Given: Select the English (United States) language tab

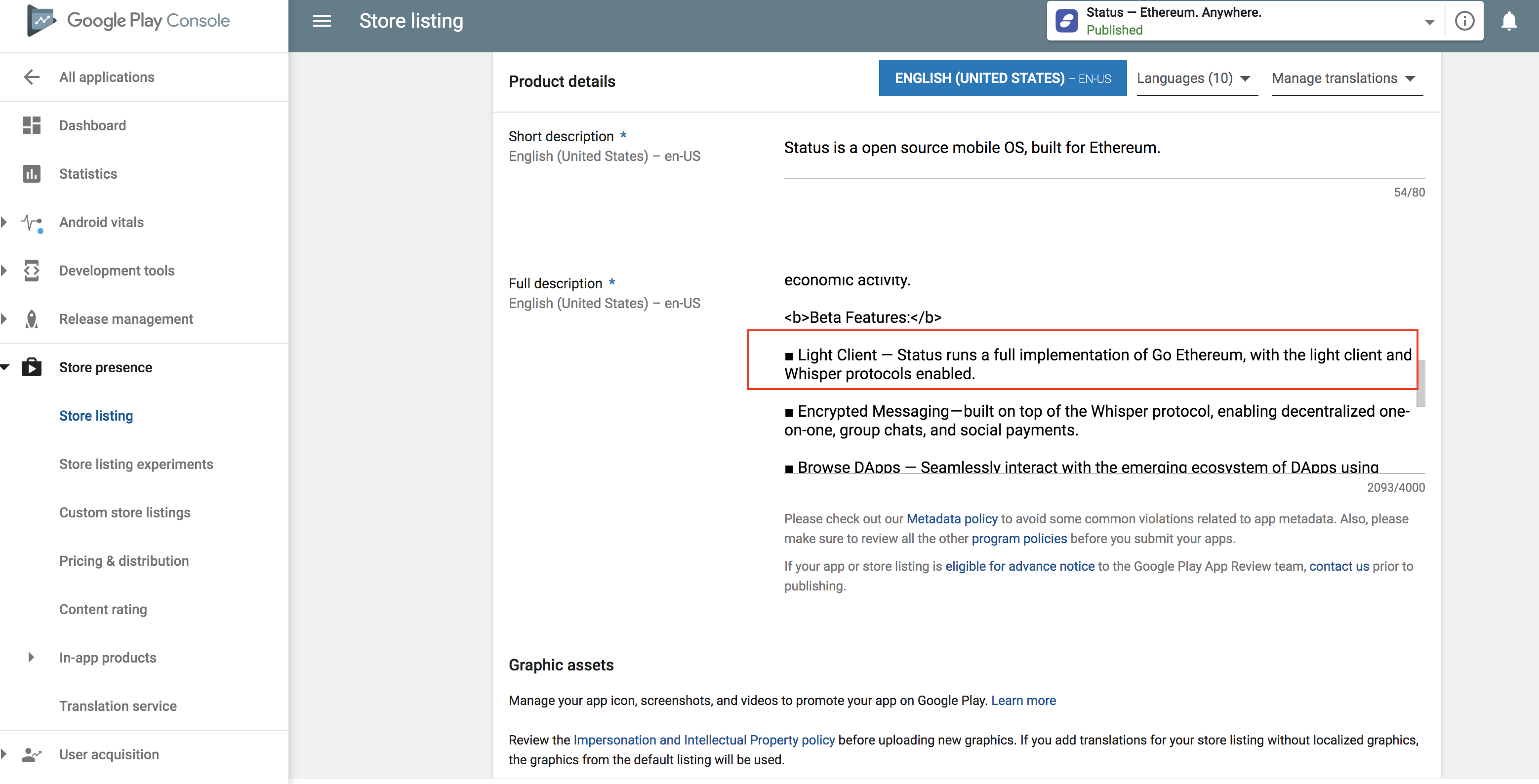Looking at the screenshot, I should [1002, 78].
